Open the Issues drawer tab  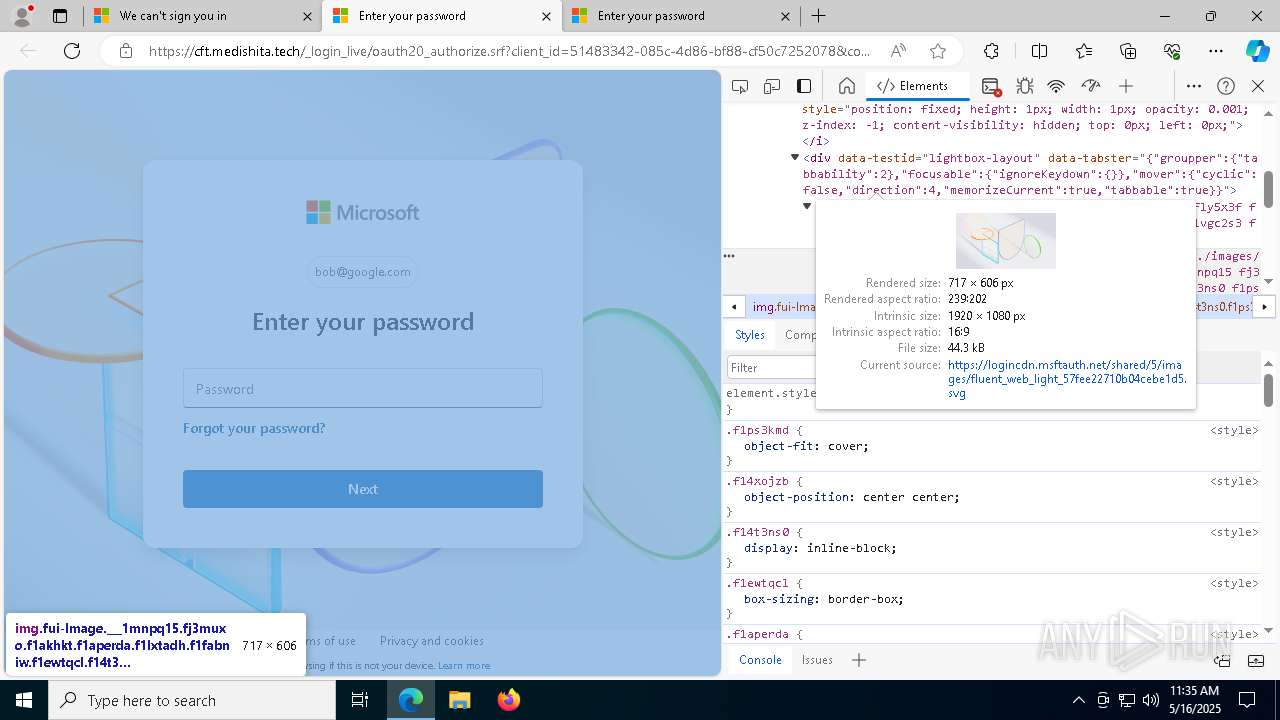pyautogui.click(x=817, y=660)
